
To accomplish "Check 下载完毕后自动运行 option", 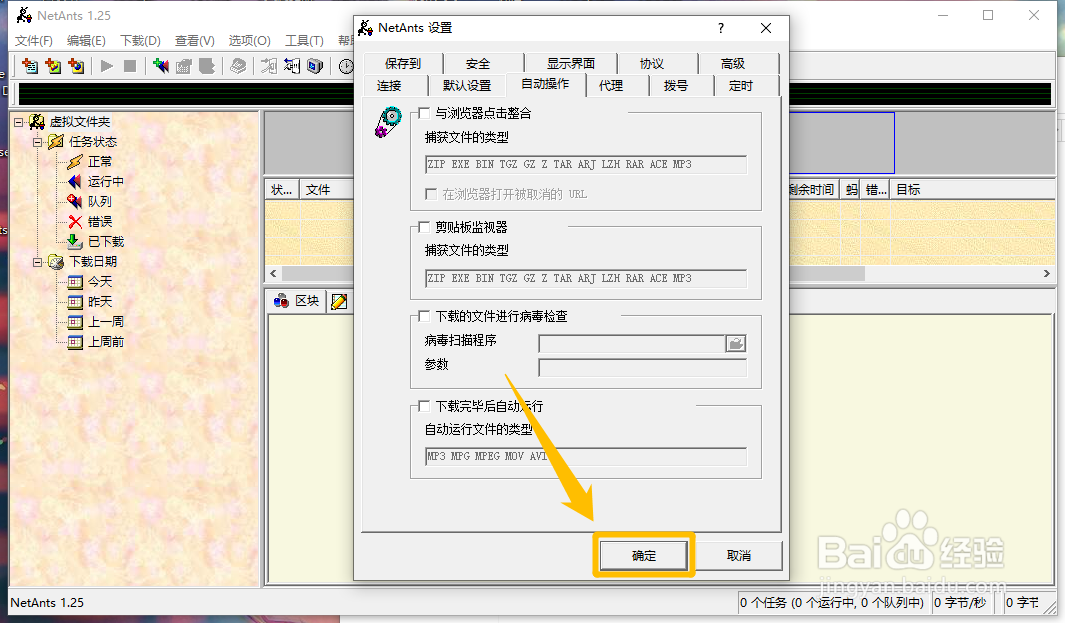I will [425, 406].
